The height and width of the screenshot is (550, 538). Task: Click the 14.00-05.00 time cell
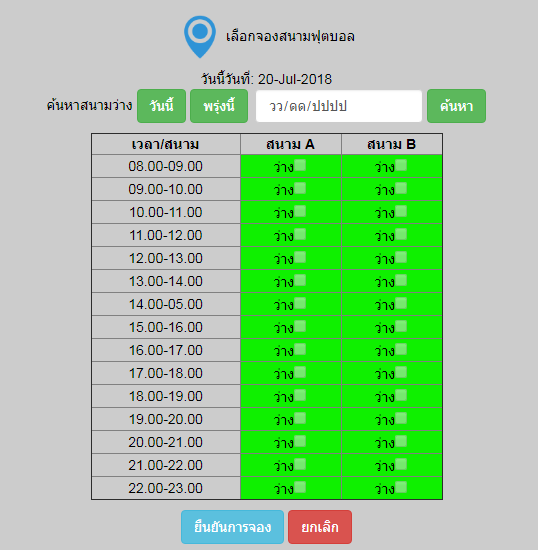tap(166, 304)
